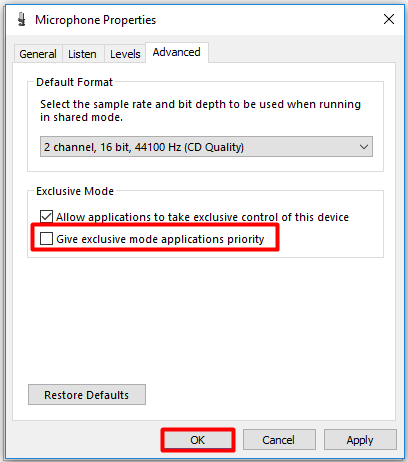Enable the Give exclusive mode applications priority checkbox
This screenshot has width=408, height=462.
tap(46, 239)
